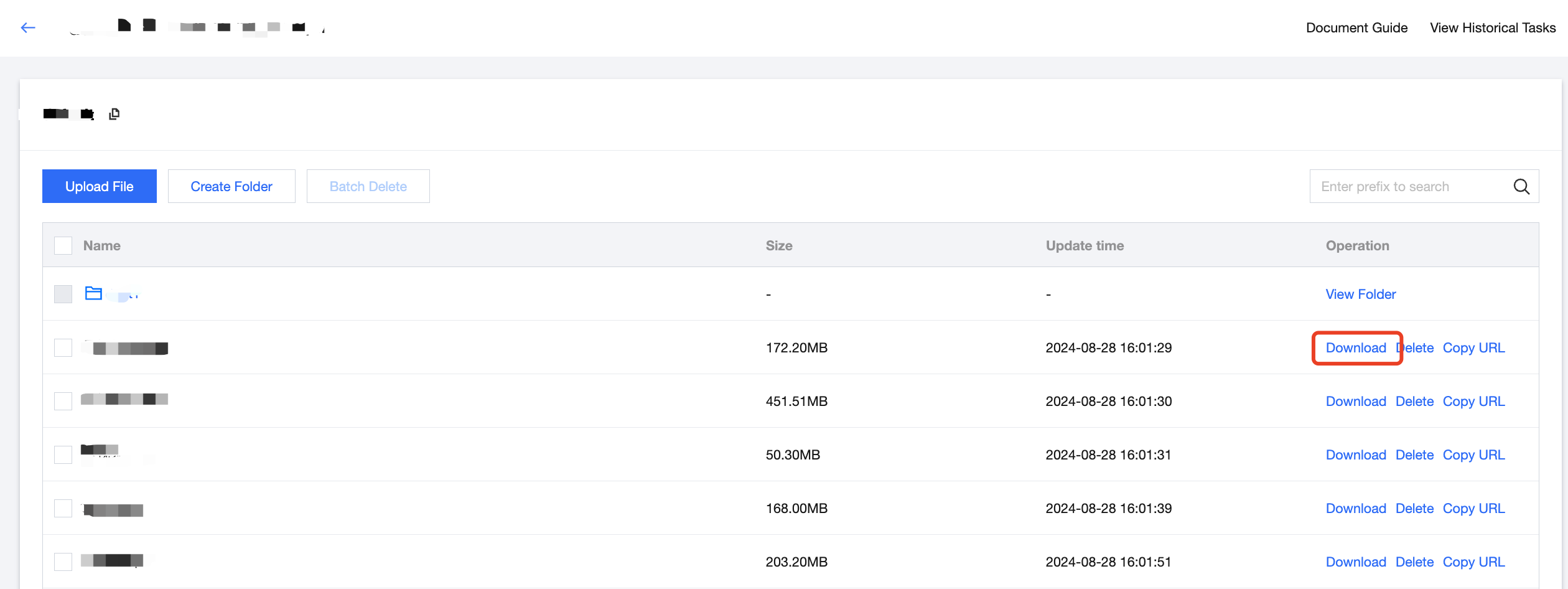Copy URL of the 50.30MB file
Viewport: 1568px width, 589px height.
[1473, 455]
